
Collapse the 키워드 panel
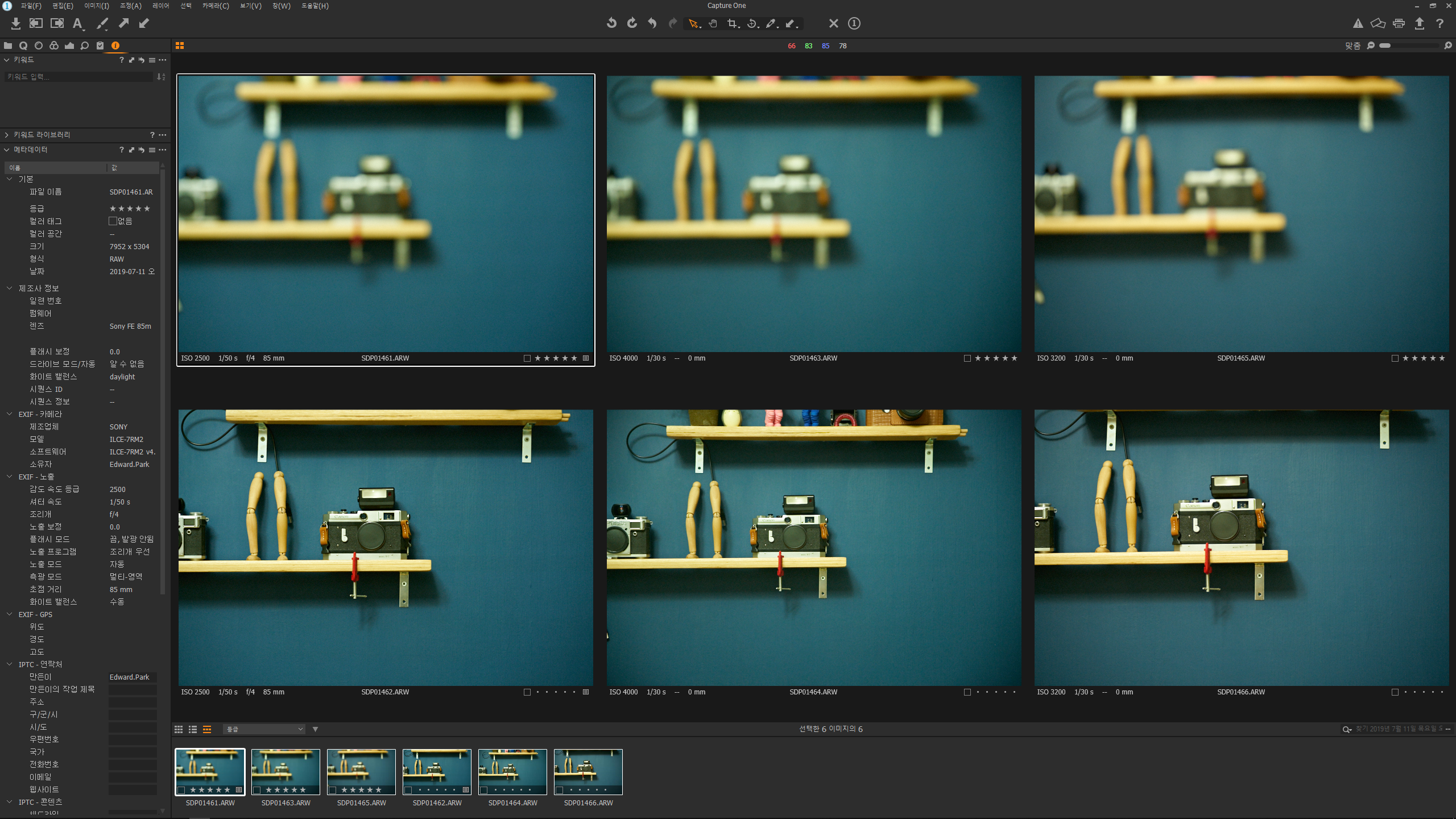[x=7, y=60]
